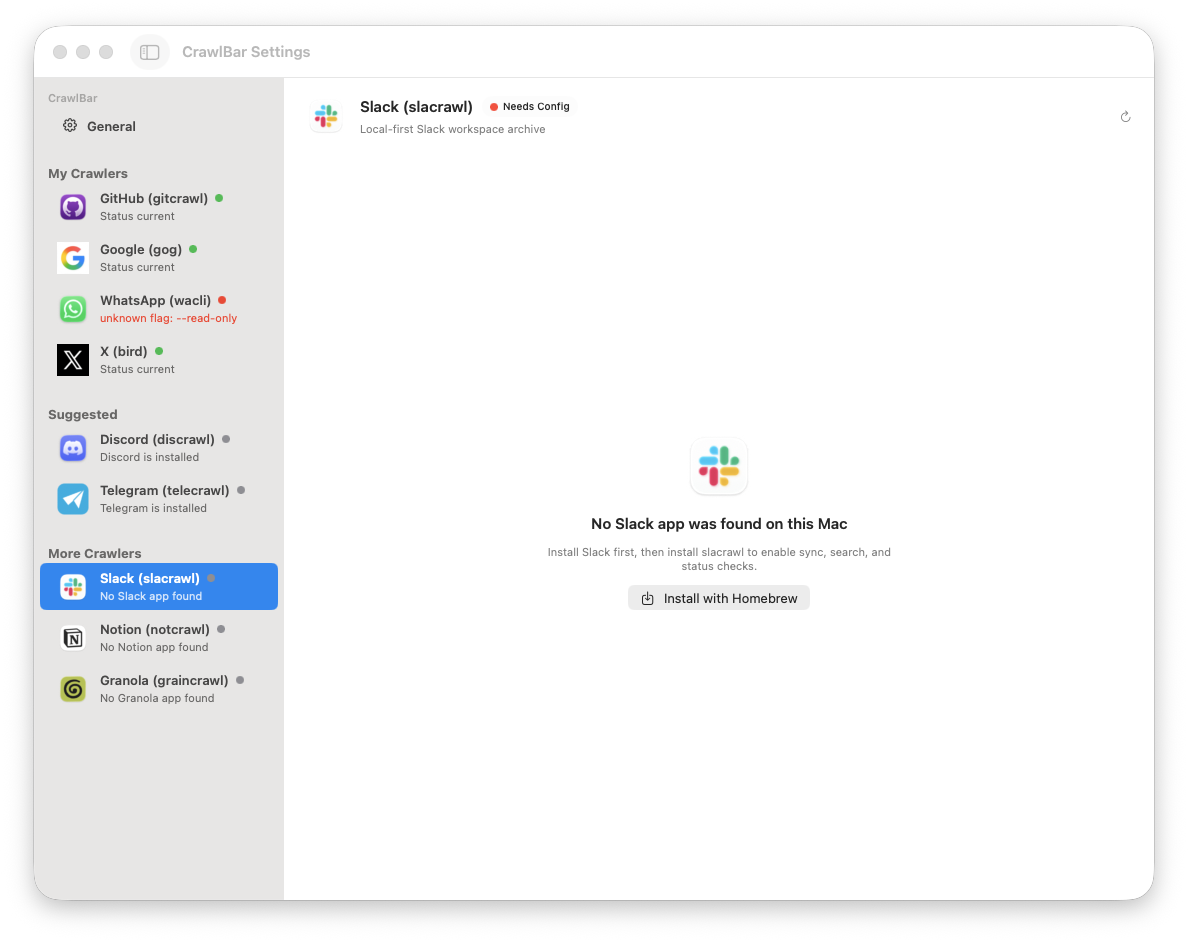Toggle the sidebar panel icon
The width and height of the screenshot is (1188, 942).
(x=149, y=52)
